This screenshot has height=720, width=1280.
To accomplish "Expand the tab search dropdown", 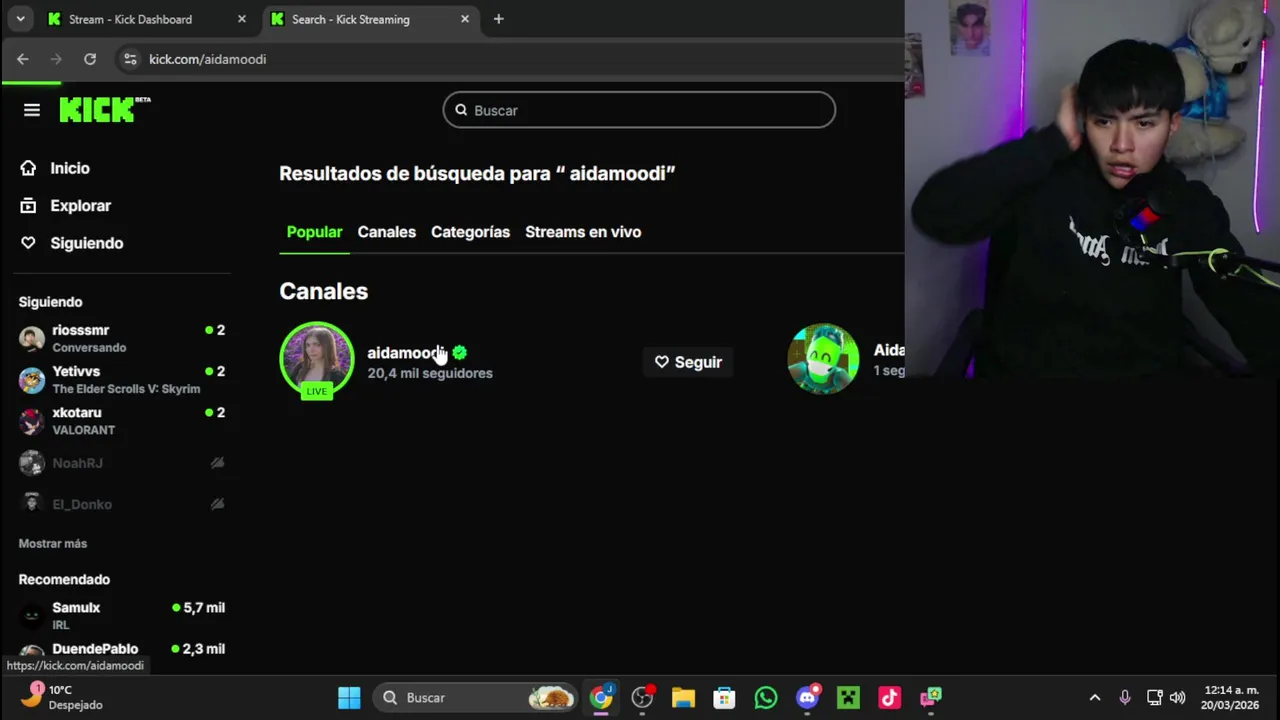I will click(x=20, y=19).
